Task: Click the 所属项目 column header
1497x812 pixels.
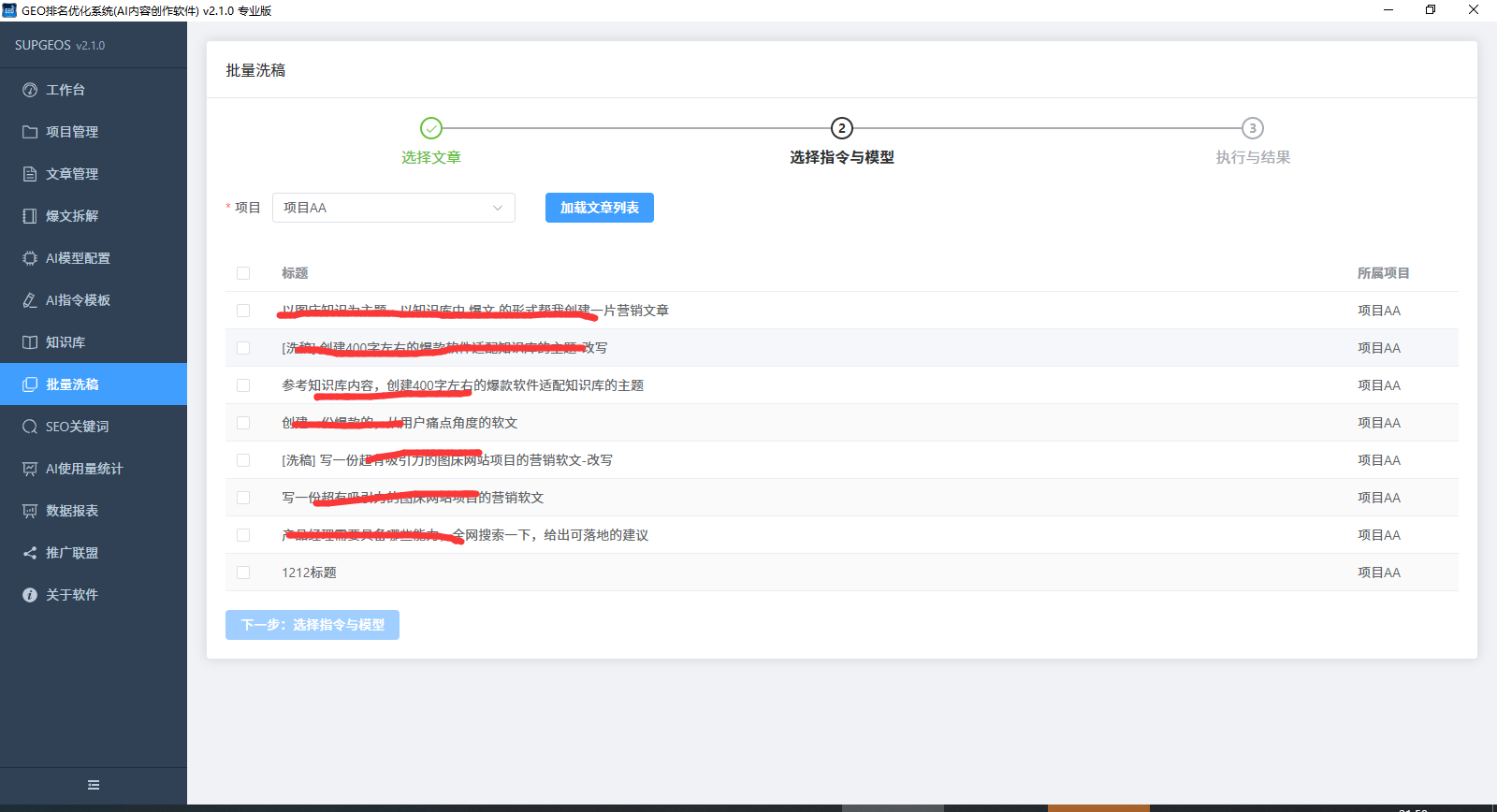Action: (1383, 273)
